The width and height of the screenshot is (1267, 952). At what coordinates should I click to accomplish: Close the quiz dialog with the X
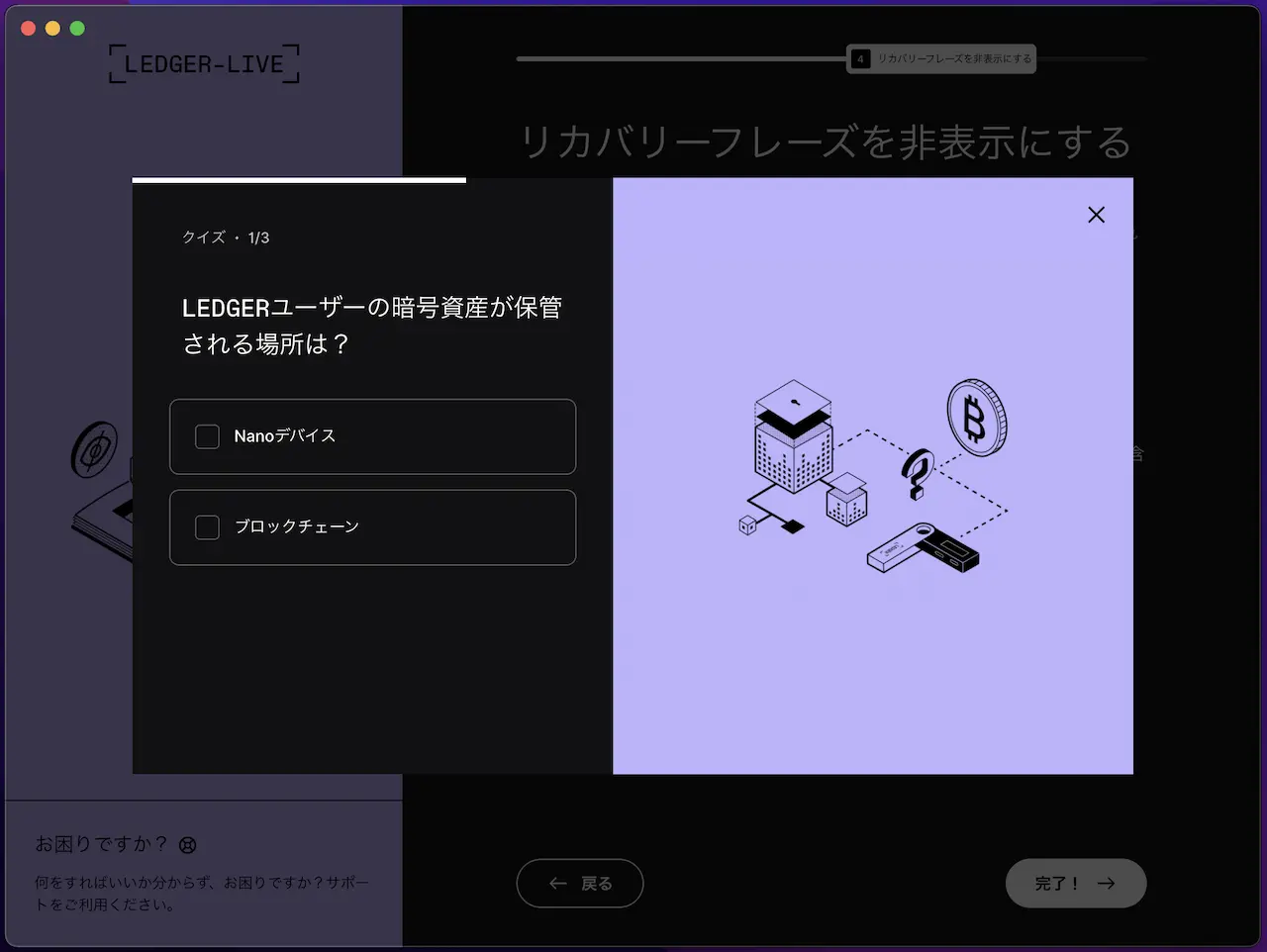pyautogui.click(x=1096, y=215)
